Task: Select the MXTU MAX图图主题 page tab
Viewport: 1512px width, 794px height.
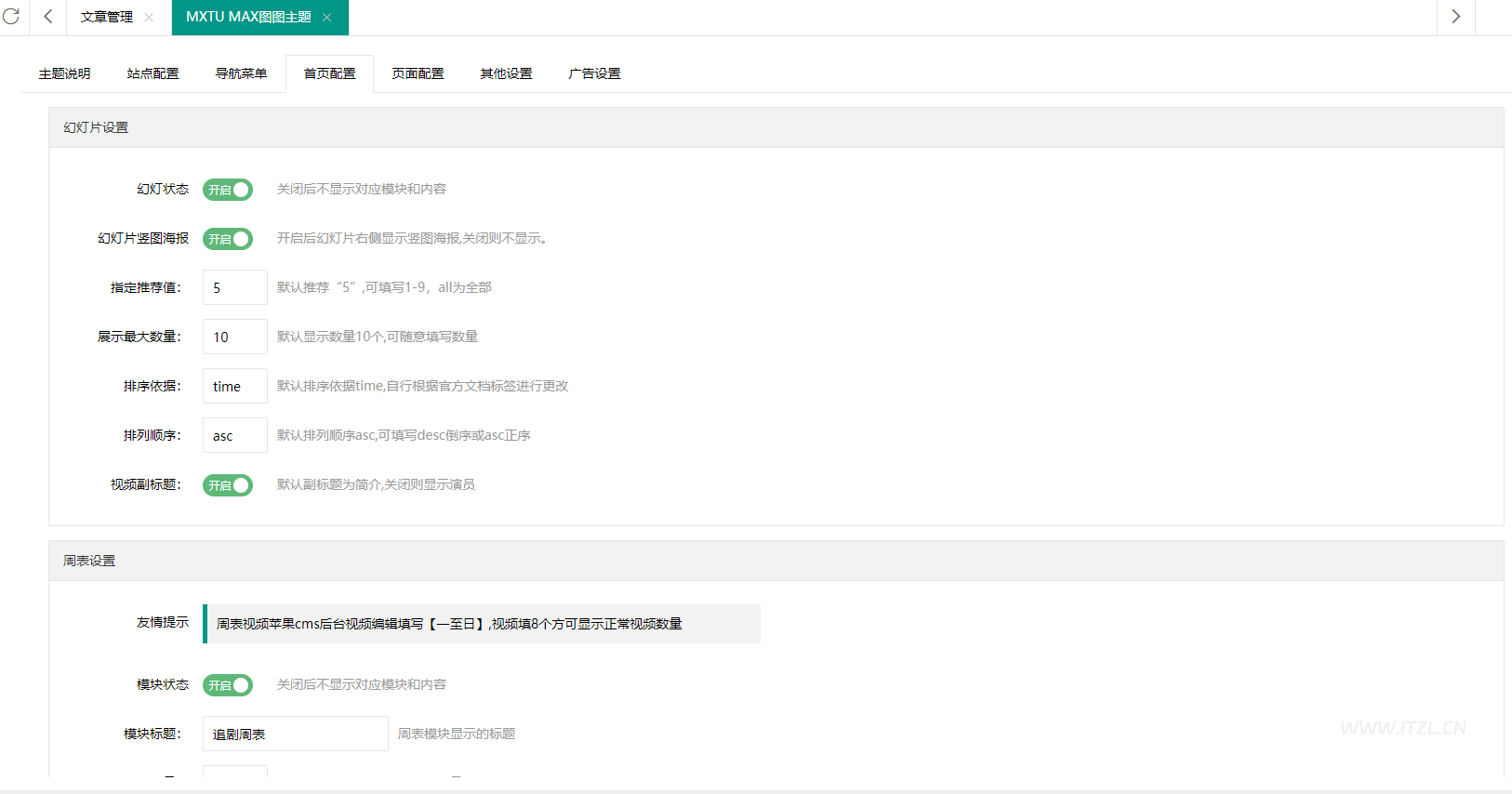Action: tap(248, 18)
